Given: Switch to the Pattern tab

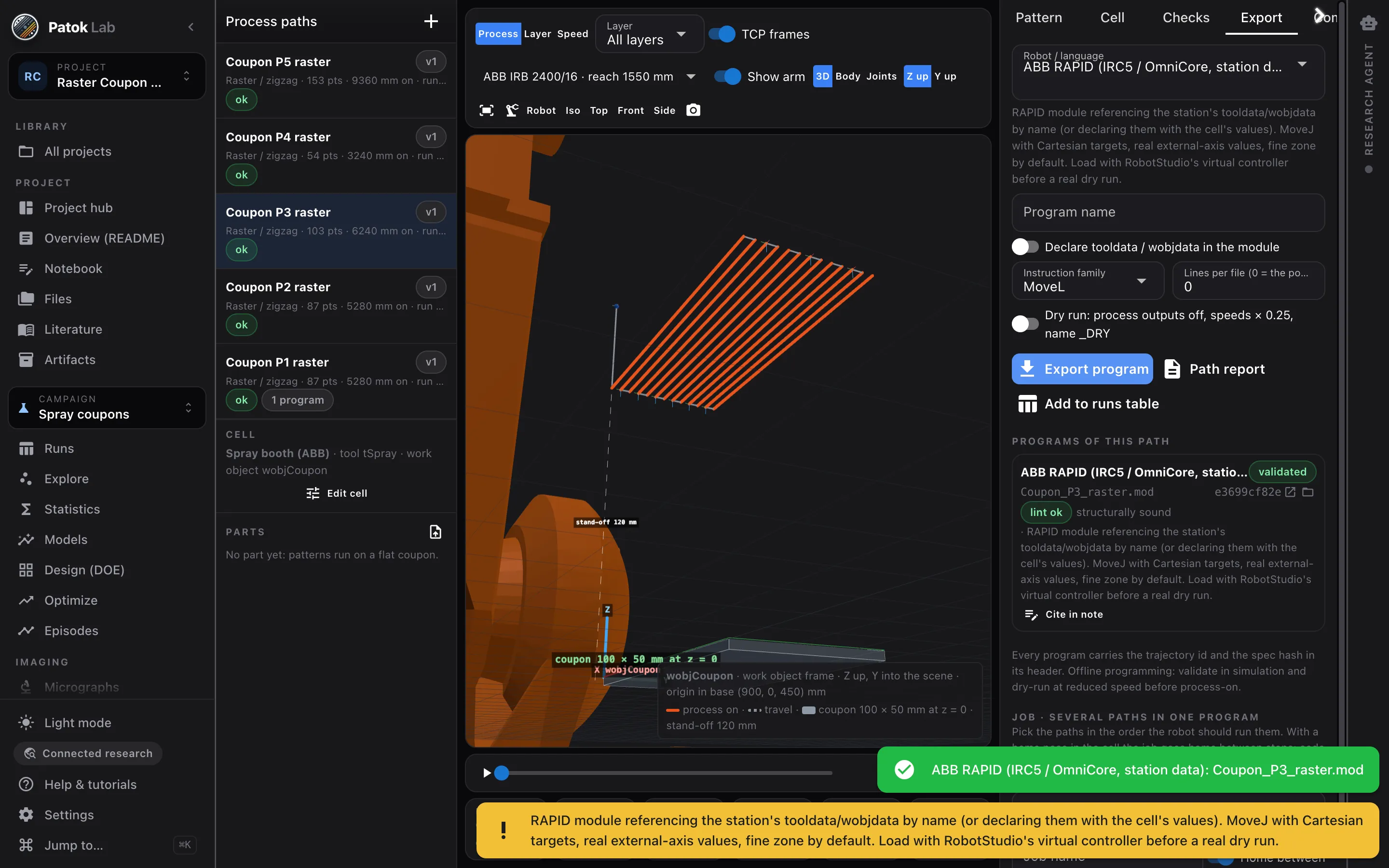Looking at the screenshot, I should [1038, 18].
